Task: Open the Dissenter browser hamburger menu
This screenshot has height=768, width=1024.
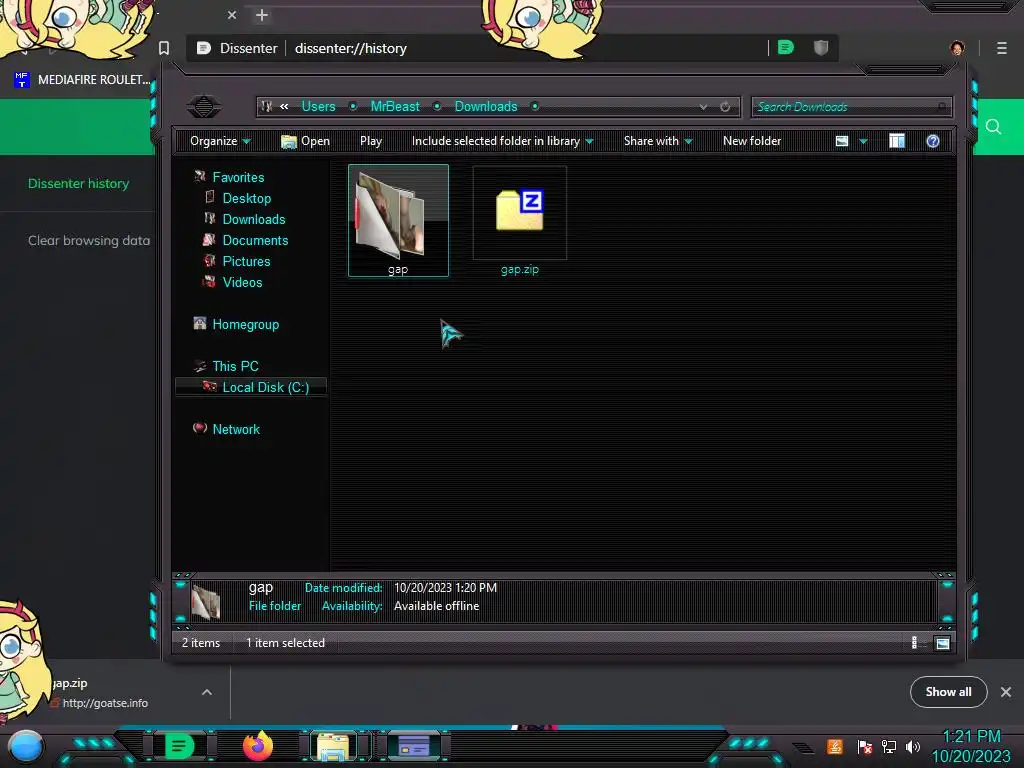Action: pos(1001,48)
